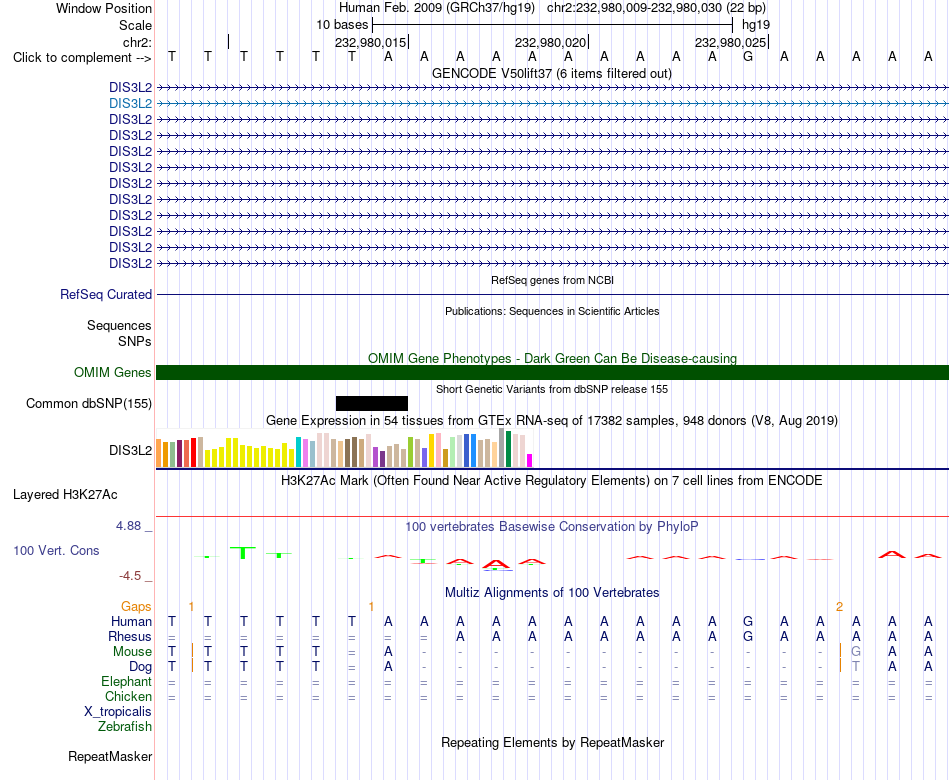The width and height of the screenshot is (950, 780).
Task: Click the magenta last bar in GTEx chart
Action: [530, 461]
